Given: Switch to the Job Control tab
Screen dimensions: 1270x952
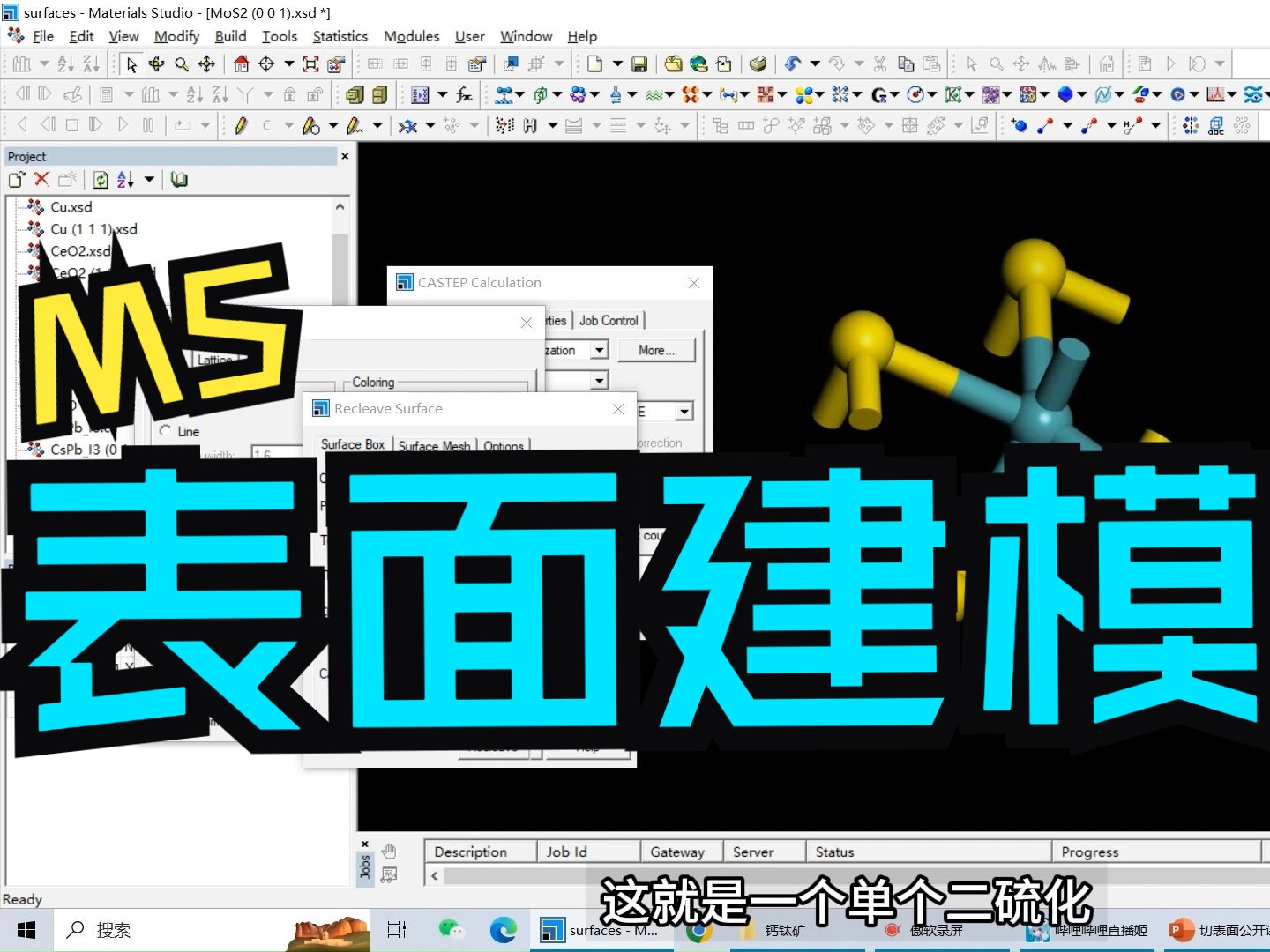Looking at the screenshot, I should tap(609, 320).
